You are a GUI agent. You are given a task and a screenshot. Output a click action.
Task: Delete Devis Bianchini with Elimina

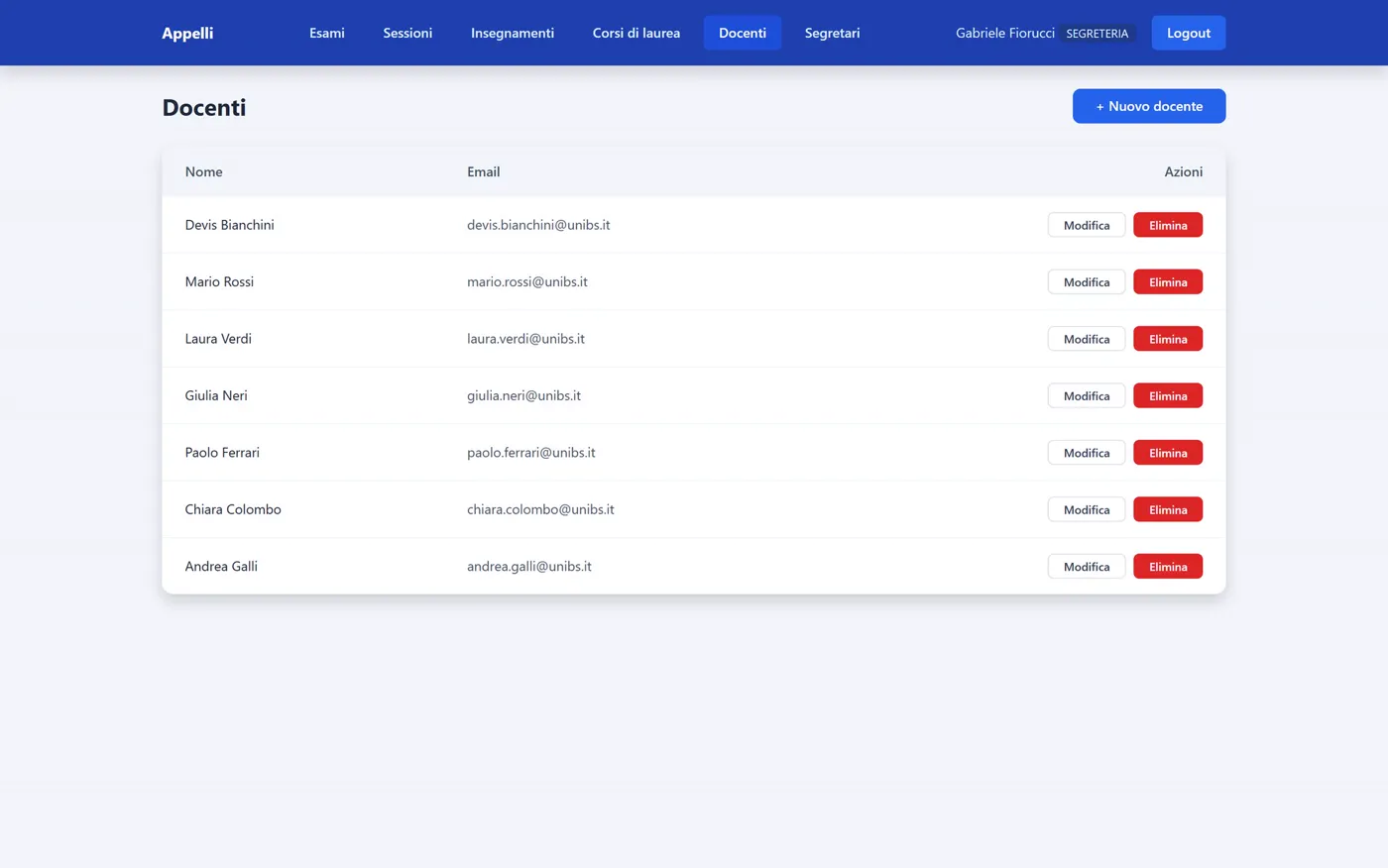coord(1168,225)
